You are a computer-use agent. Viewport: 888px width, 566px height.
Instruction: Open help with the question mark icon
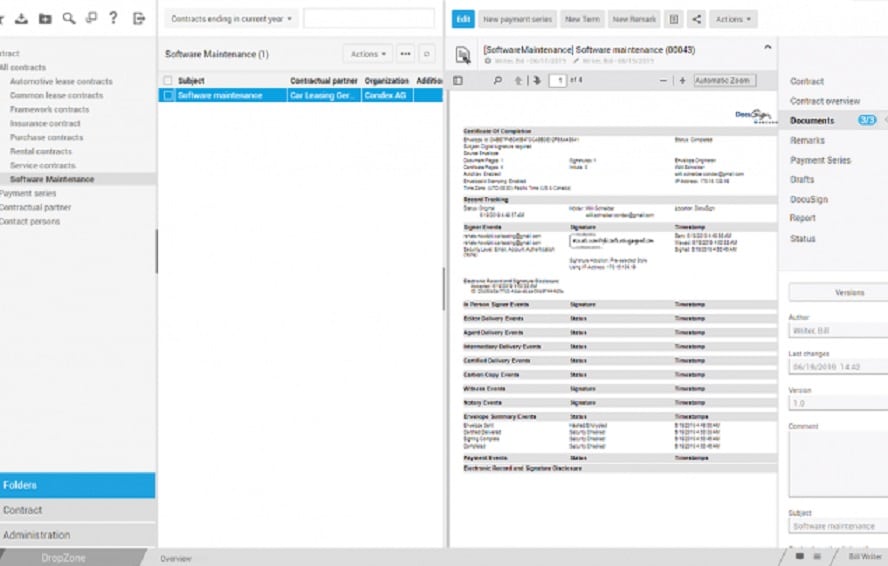coord(113,18)
